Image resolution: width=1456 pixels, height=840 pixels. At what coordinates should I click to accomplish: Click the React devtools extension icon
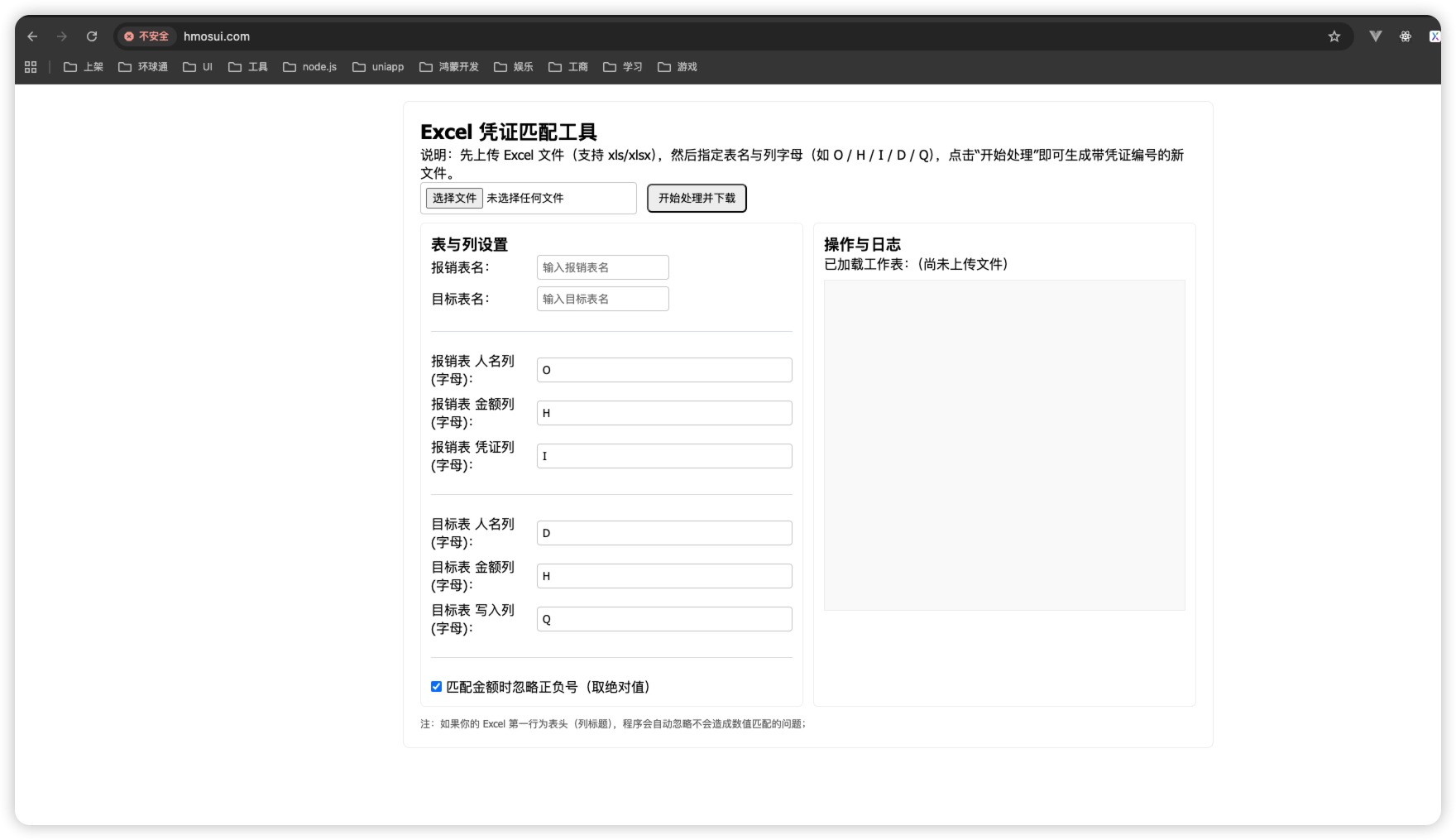coord(1405,36)
